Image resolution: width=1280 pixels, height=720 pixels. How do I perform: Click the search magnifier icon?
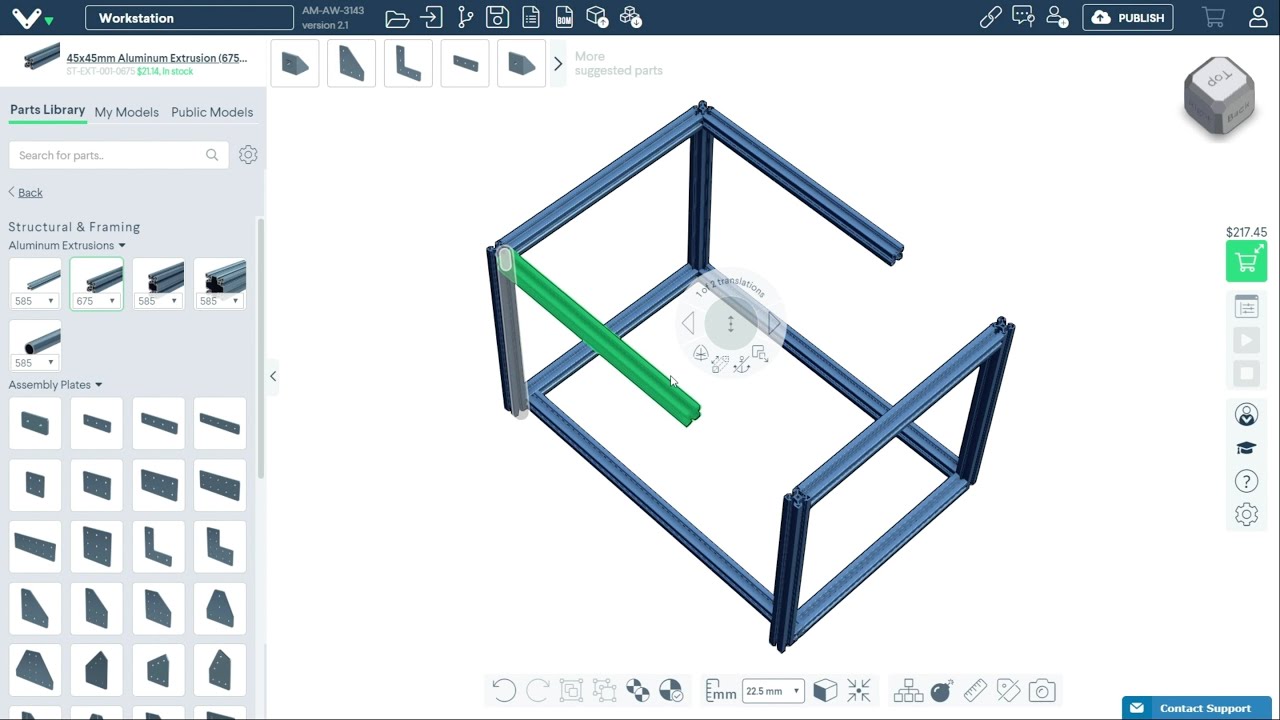pos(212,155)
